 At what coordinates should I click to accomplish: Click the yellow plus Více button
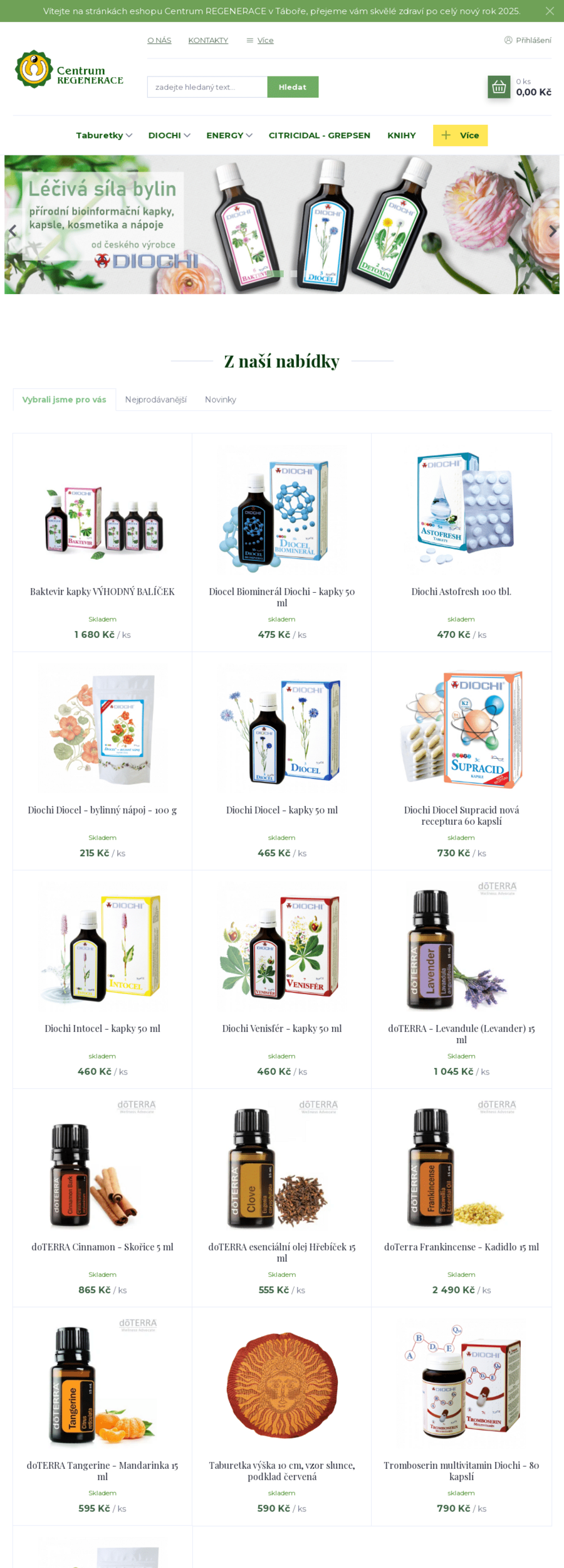460,135
